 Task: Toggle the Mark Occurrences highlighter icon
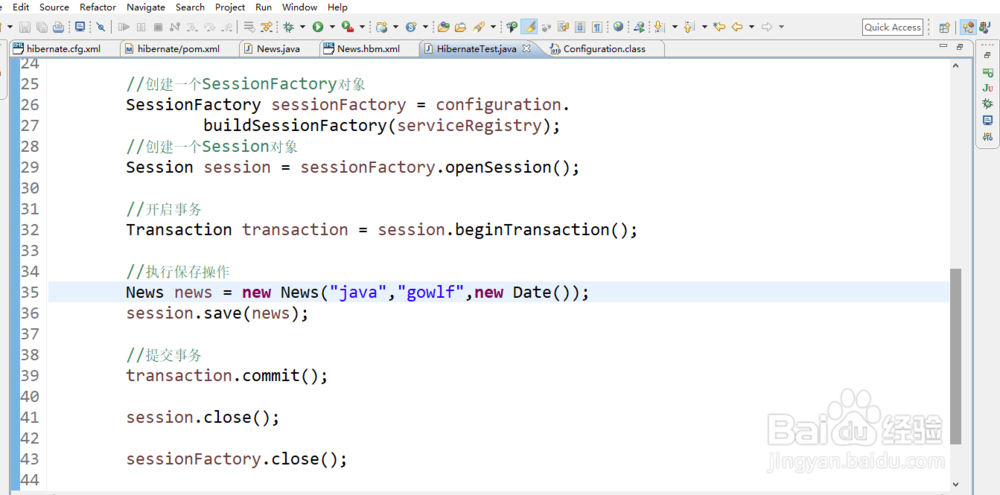[529, 27]
